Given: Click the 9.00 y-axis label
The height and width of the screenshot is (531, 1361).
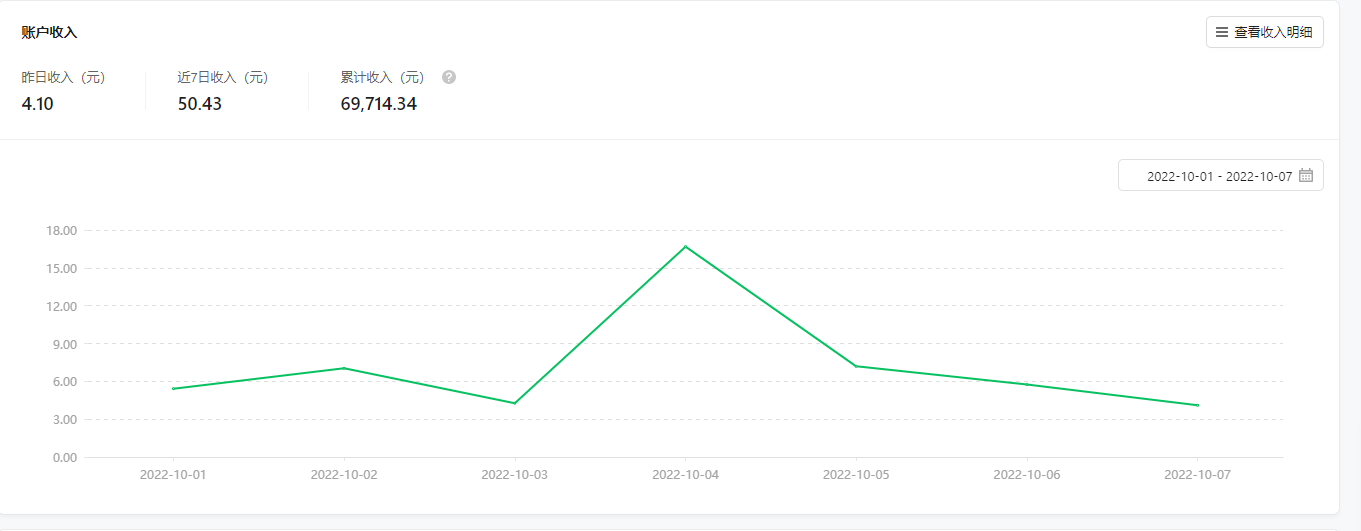Looking at the screenshot, I should point(64,344).
